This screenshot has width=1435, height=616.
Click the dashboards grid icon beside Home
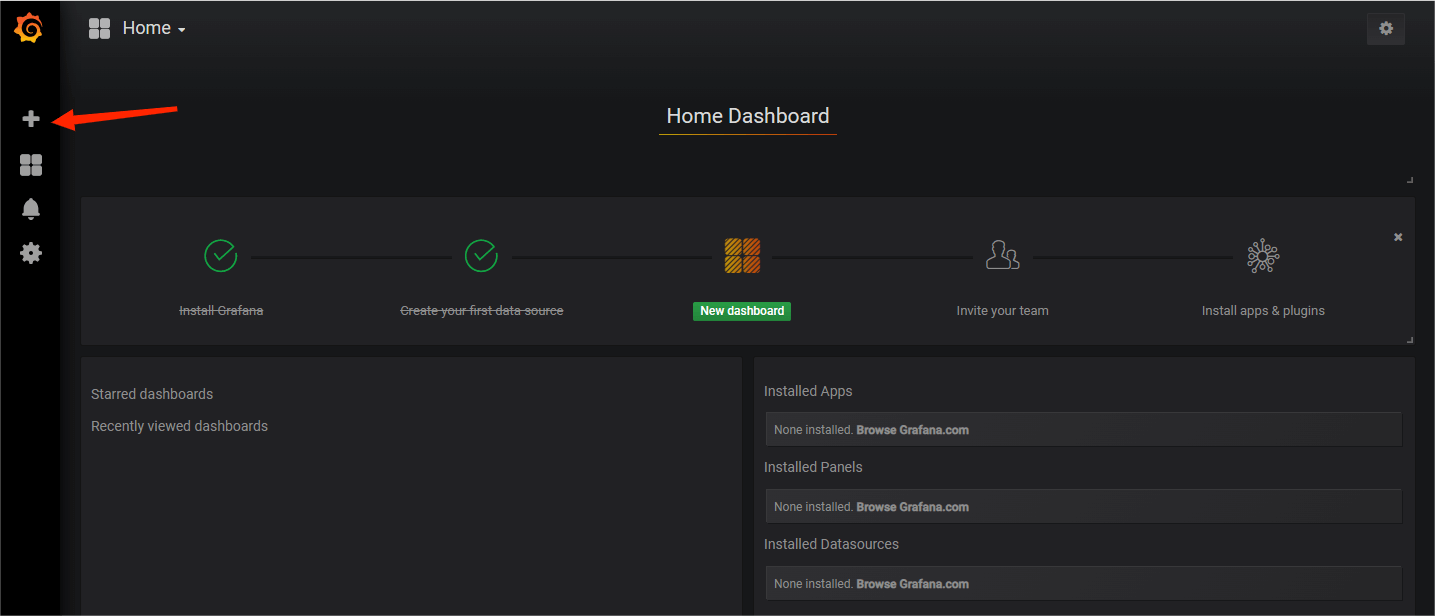tap(99, 29)
